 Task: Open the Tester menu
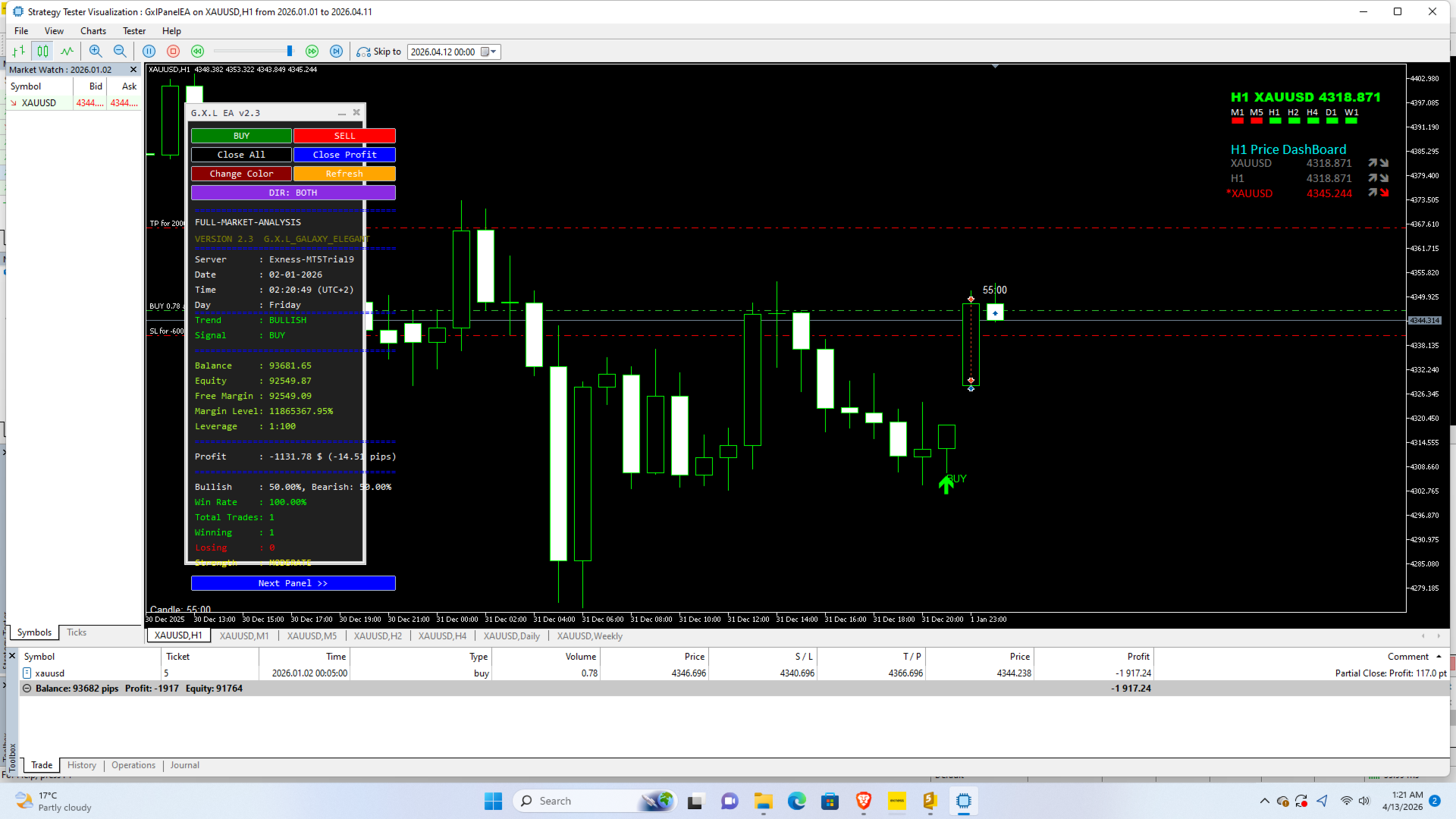(133, 31)
